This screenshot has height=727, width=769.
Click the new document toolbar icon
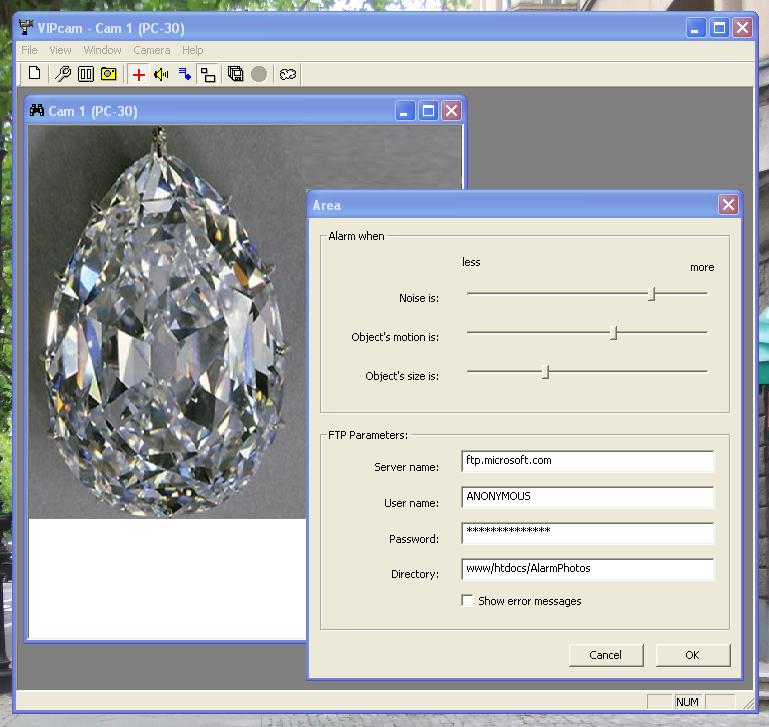(35, 74)
